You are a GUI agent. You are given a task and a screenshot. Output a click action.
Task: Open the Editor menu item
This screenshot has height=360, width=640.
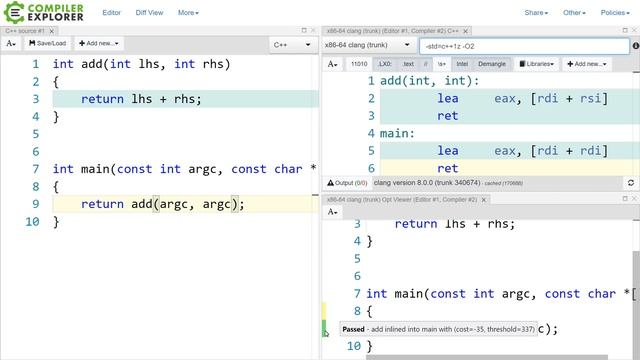pos(111,13)
